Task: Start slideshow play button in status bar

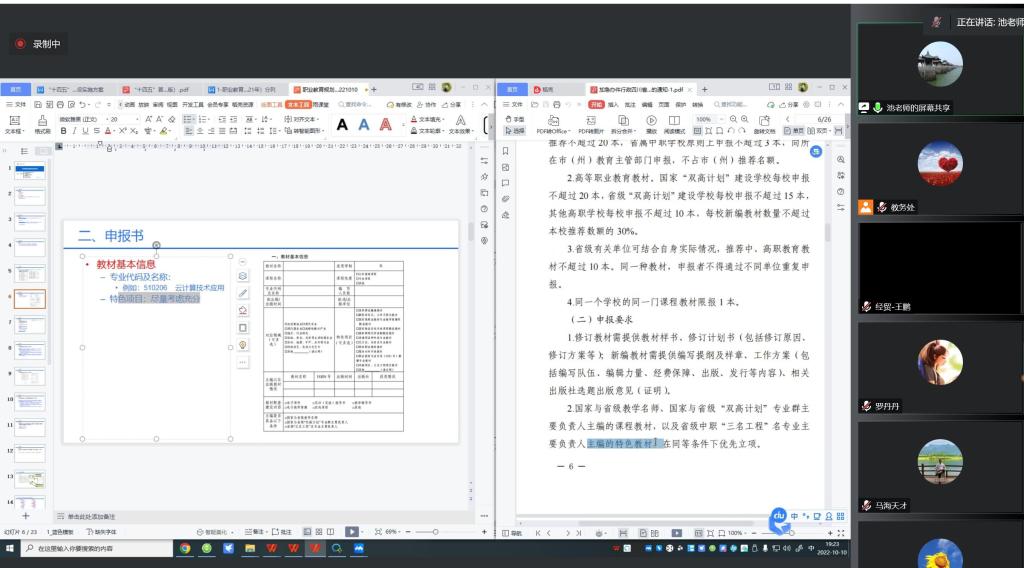Action: click(x=351, y=531)
